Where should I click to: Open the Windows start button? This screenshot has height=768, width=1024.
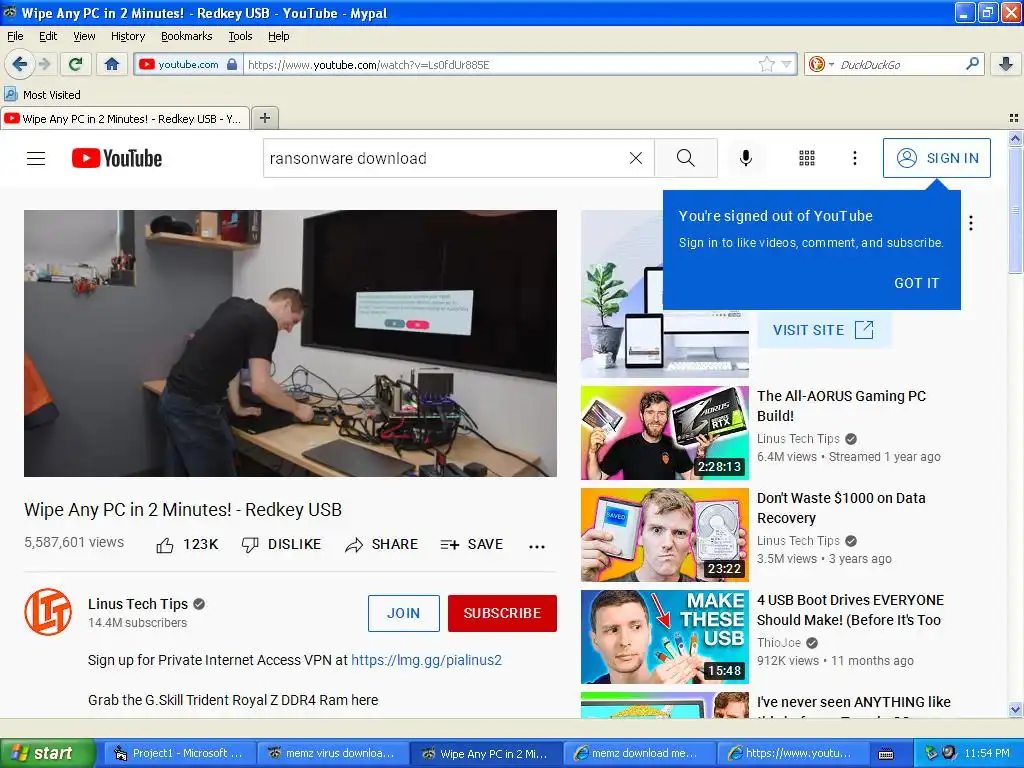click(x=47, y=753)
